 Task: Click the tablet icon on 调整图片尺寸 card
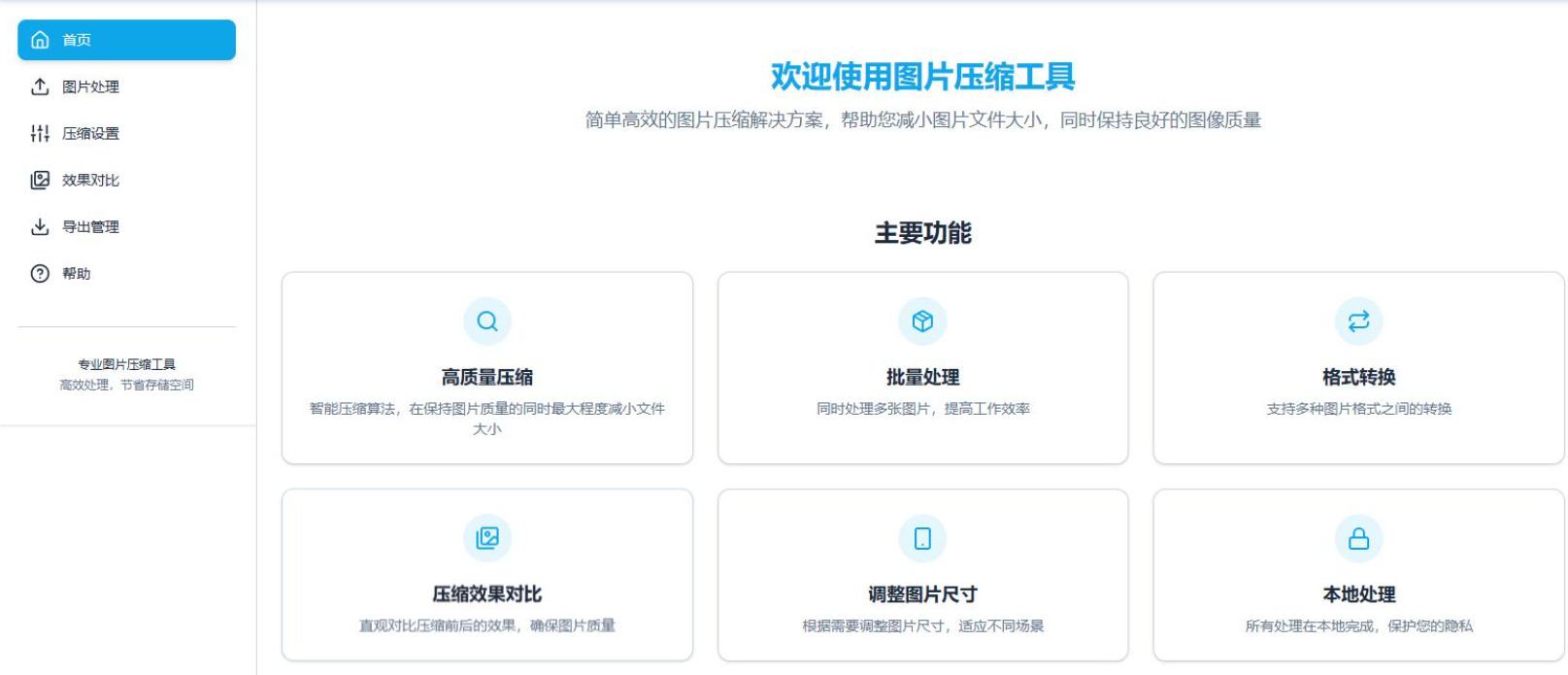coord(922,538)
